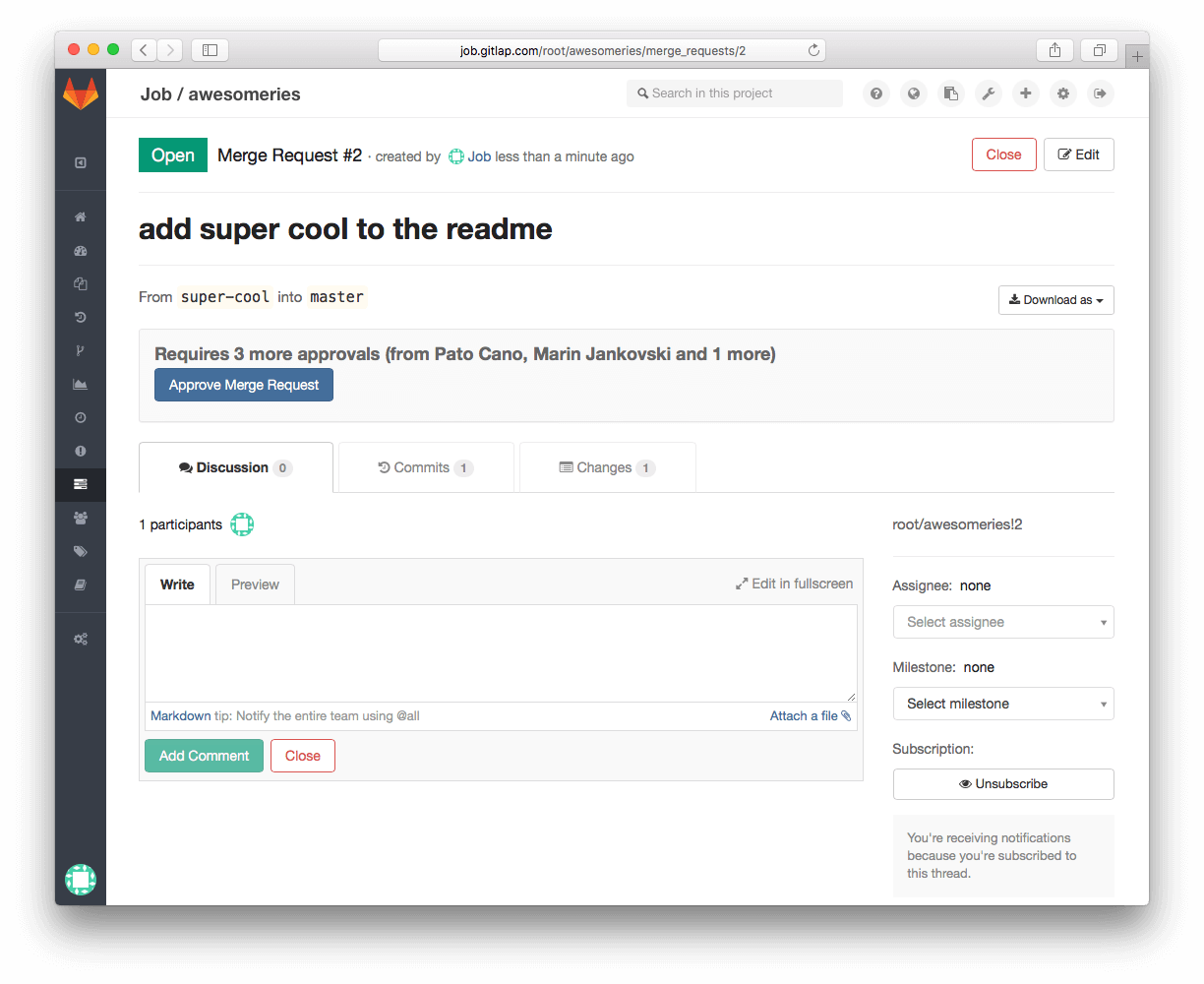Open the home icon in sidebar
This screenshot has height=984, width=1204.
pos(81,217)
